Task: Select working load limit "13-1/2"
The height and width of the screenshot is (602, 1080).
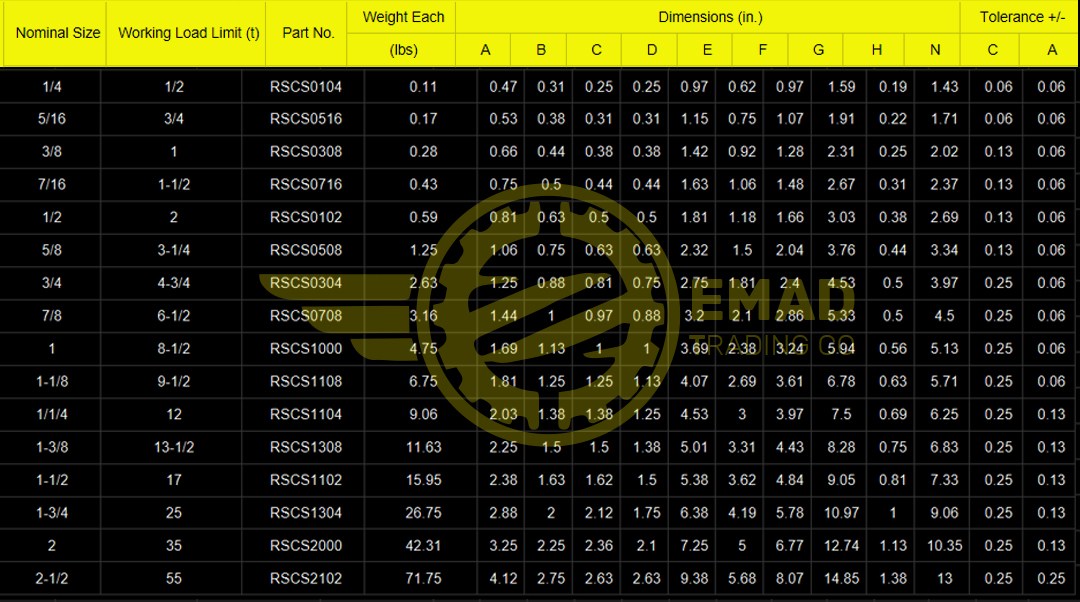Action: [174, 447]
